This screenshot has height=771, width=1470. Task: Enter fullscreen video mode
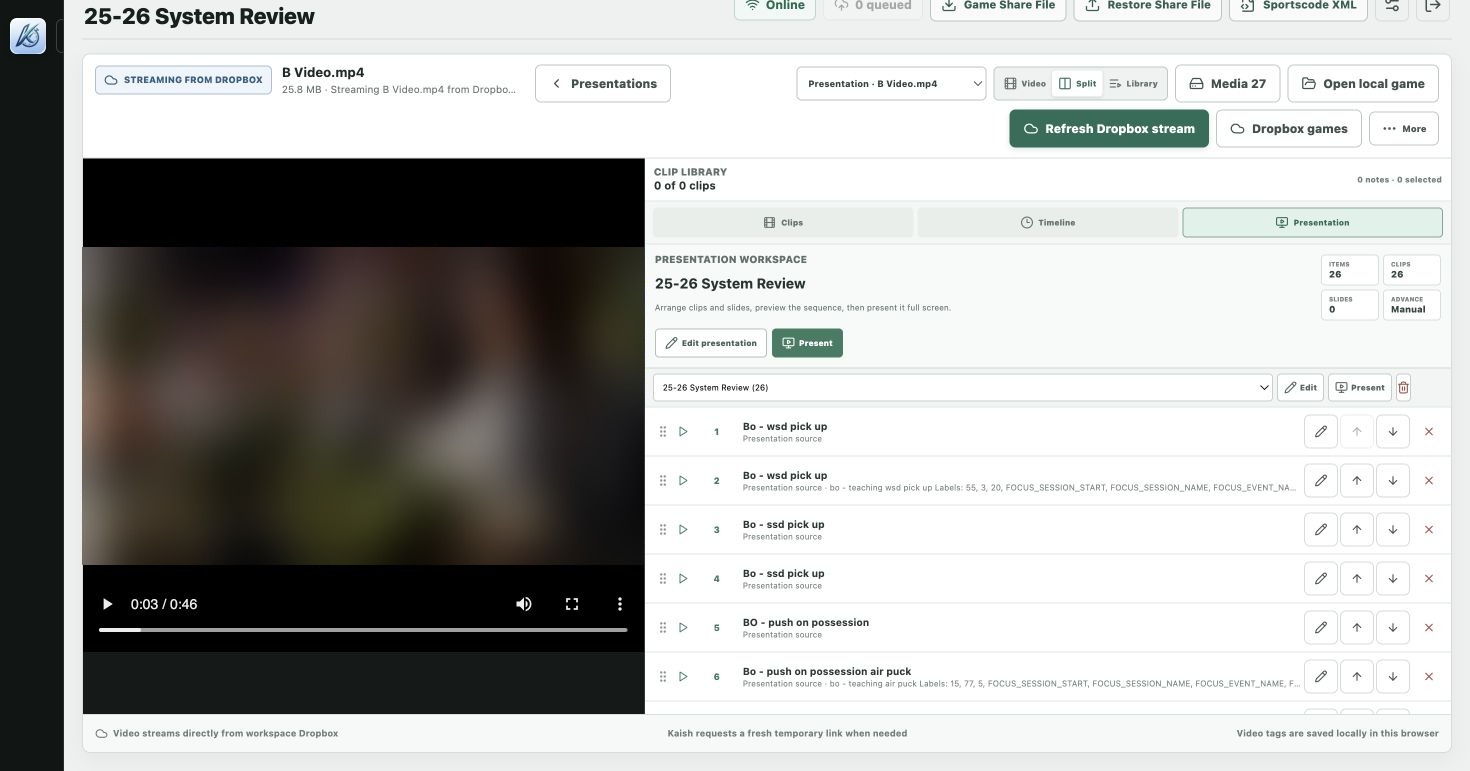coord(572,604)
